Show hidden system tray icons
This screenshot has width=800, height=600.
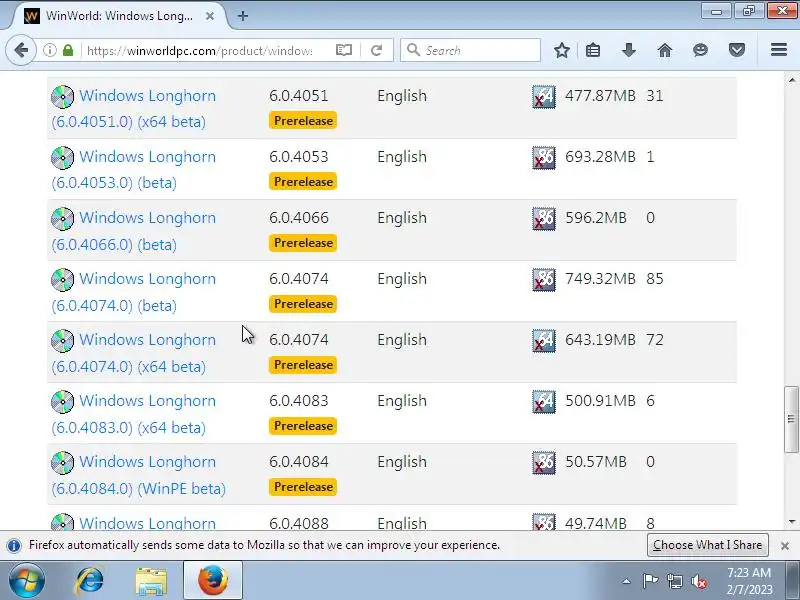point(627,581)
